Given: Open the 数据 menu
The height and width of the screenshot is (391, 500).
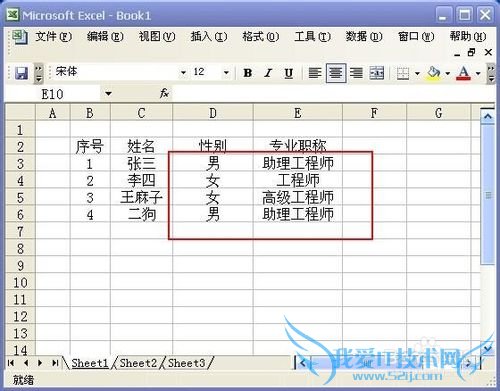Looking at the screenshot, I should click(x=364, y=36).
